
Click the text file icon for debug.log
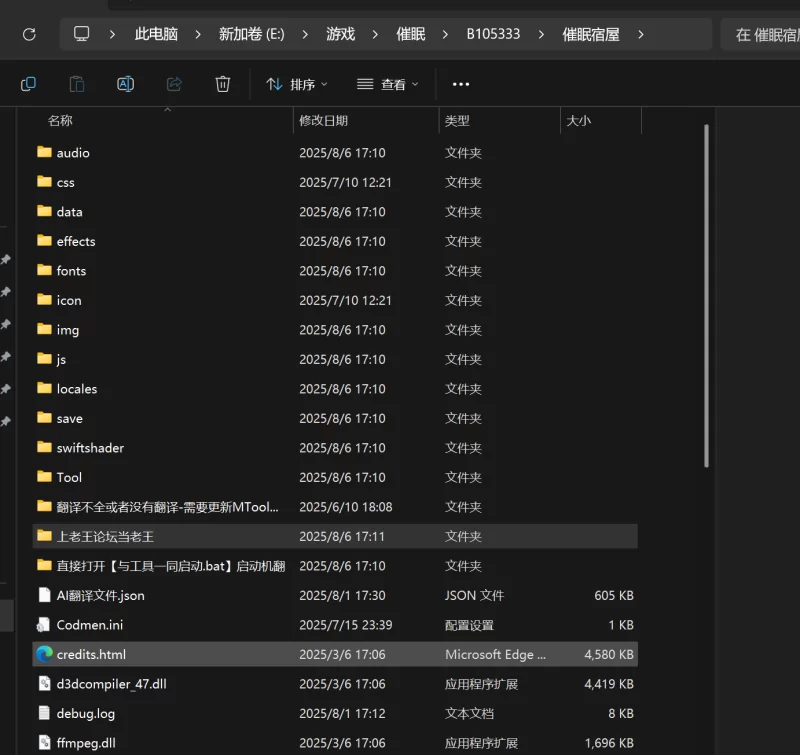tap(44, 713)
